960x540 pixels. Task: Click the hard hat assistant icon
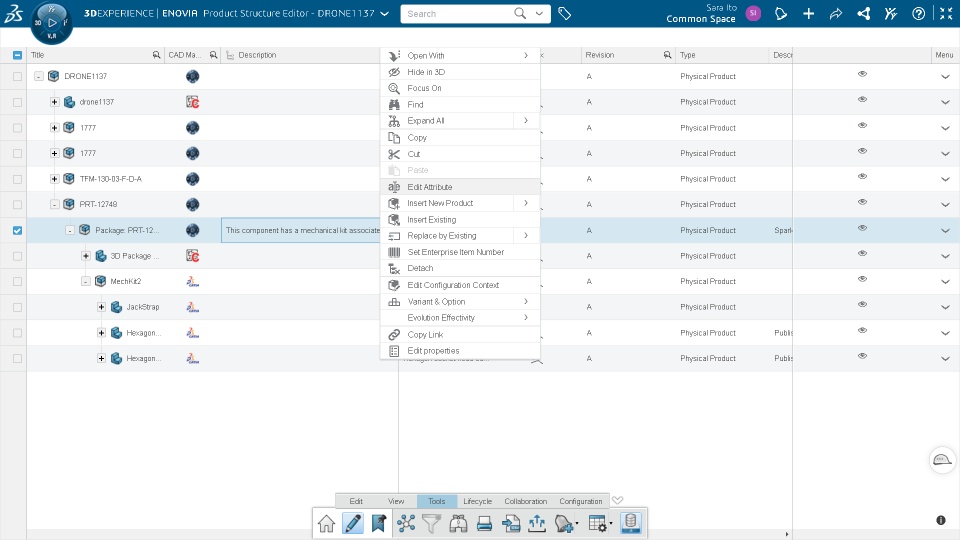942,460
